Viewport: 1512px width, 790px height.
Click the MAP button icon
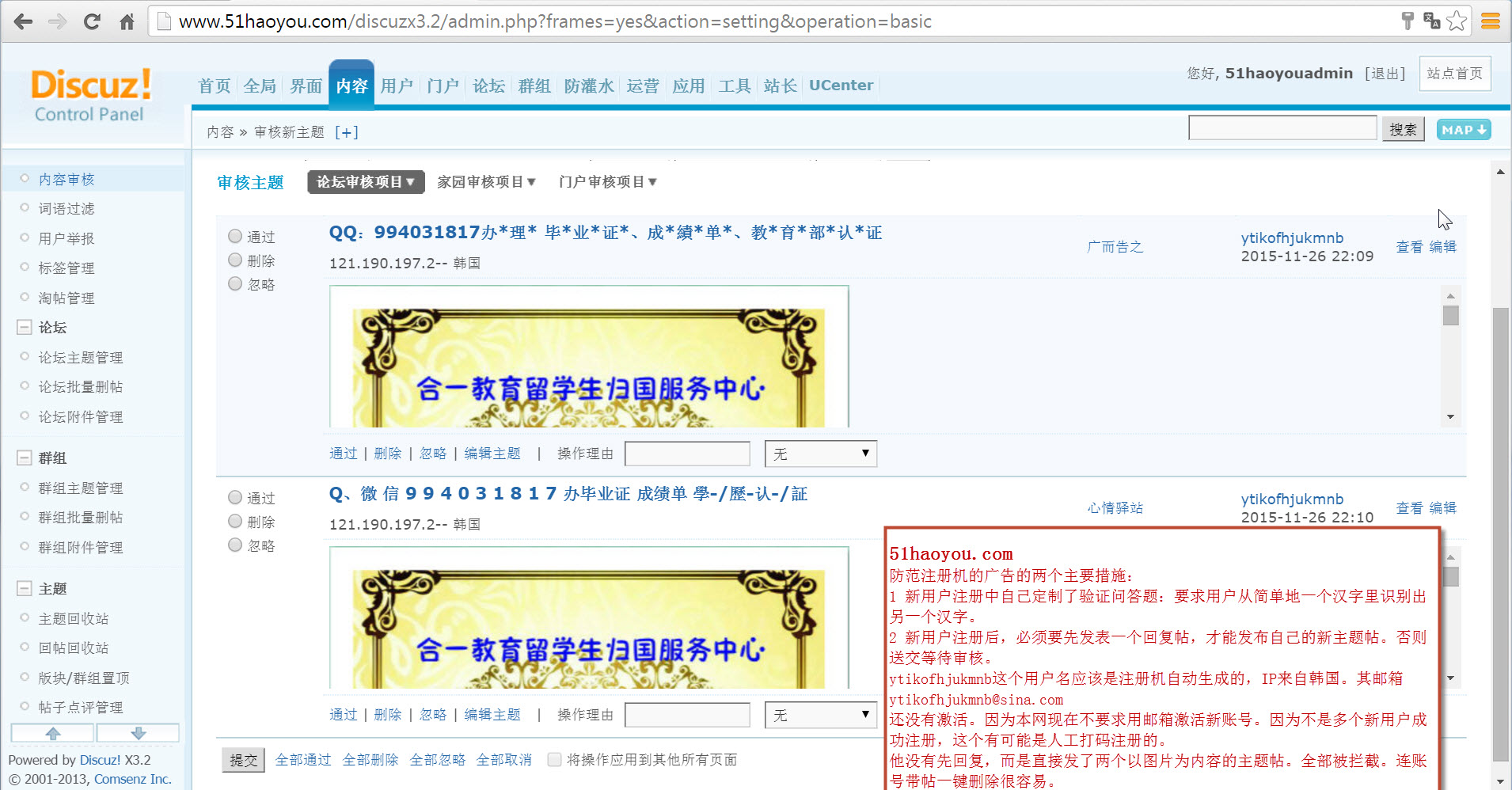1463,130
